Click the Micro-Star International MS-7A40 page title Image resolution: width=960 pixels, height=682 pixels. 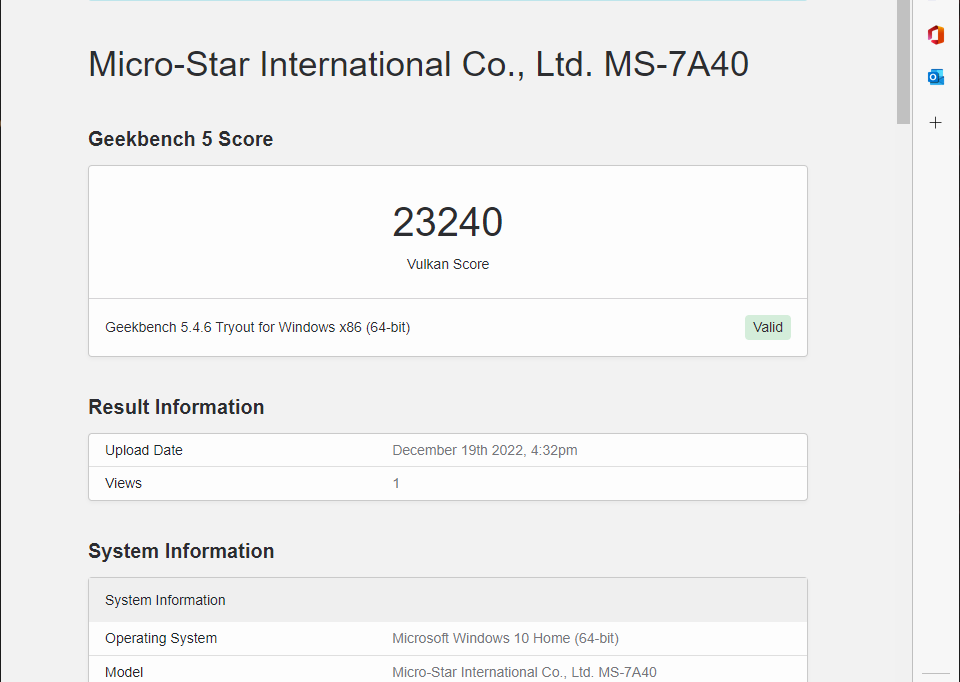click(418, 64)
